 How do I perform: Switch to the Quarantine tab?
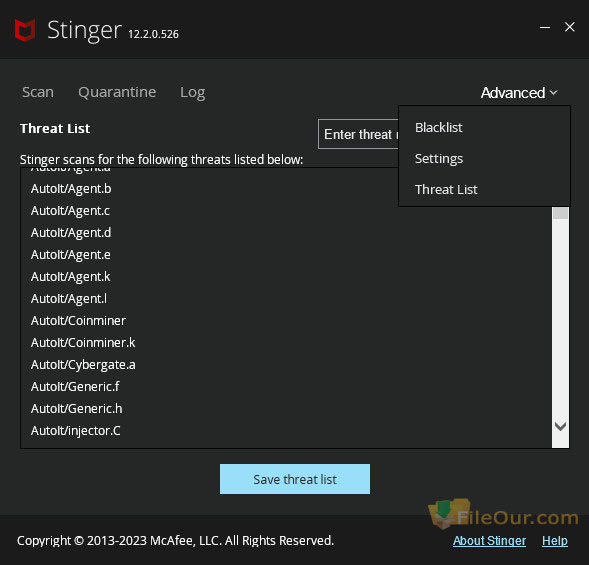click(x=117, y=92)
